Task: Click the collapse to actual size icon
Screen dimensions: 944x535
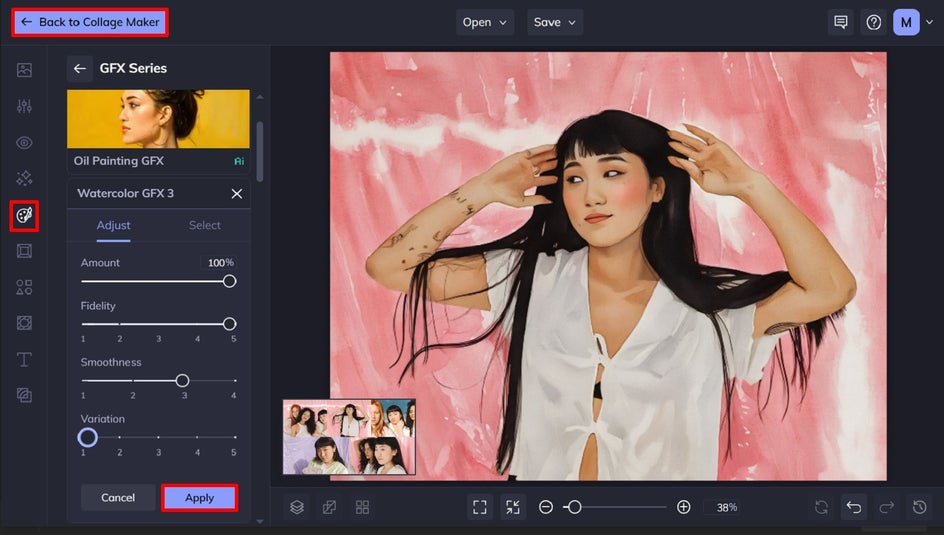Action: [512, 507]
